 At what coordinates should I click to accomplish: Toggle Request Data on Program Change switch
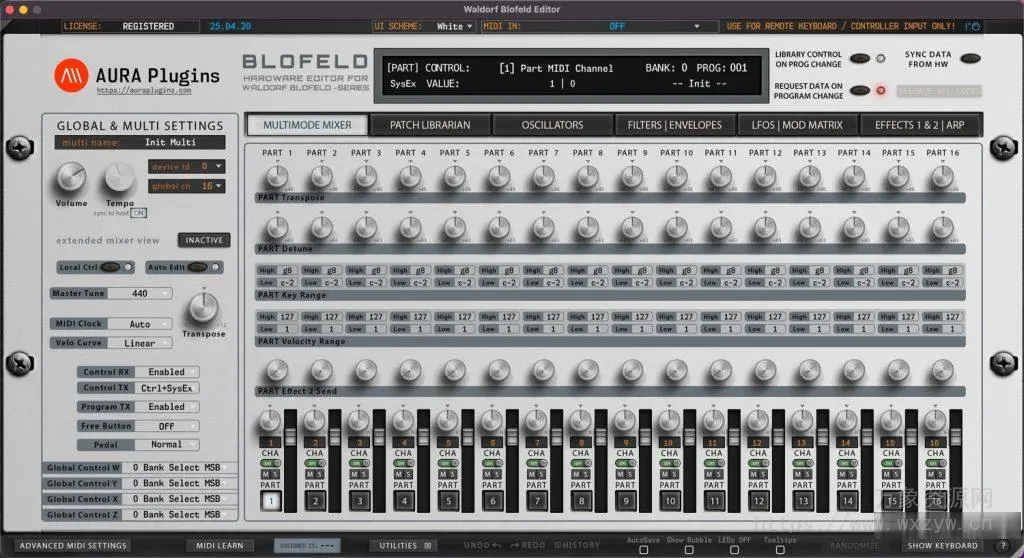click(x=860, y=90)
